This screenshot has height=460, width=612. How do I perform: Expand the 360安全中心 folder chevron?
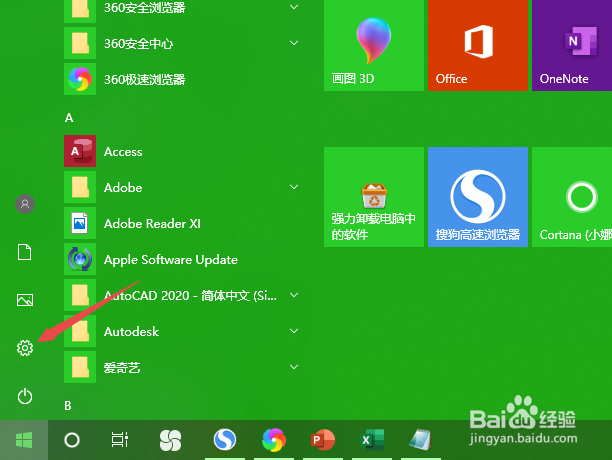(x=294, y=43)
